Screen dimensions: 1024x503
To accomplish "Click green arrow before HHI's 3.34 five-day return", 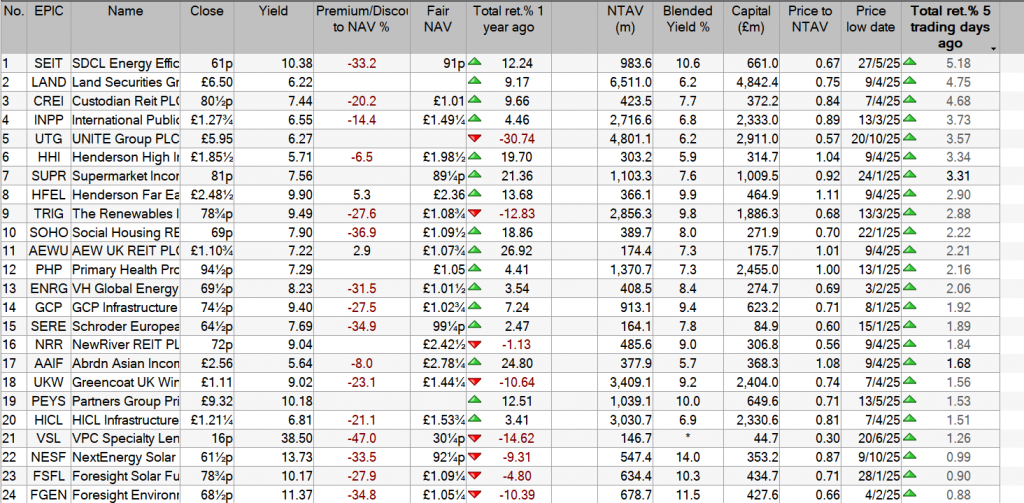I will point(909,156).
